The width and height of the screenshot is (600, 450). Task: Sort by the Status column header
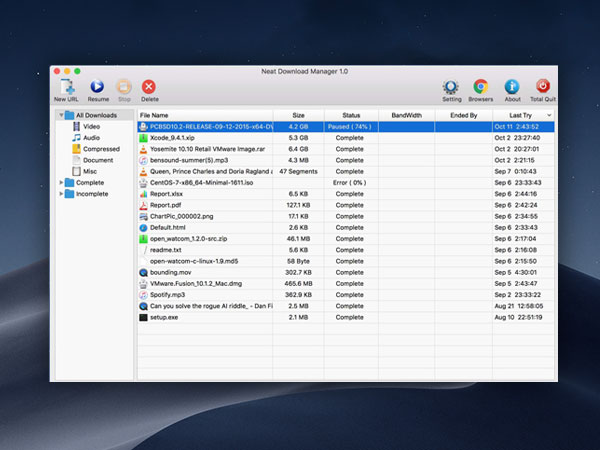tap(351, 115)
